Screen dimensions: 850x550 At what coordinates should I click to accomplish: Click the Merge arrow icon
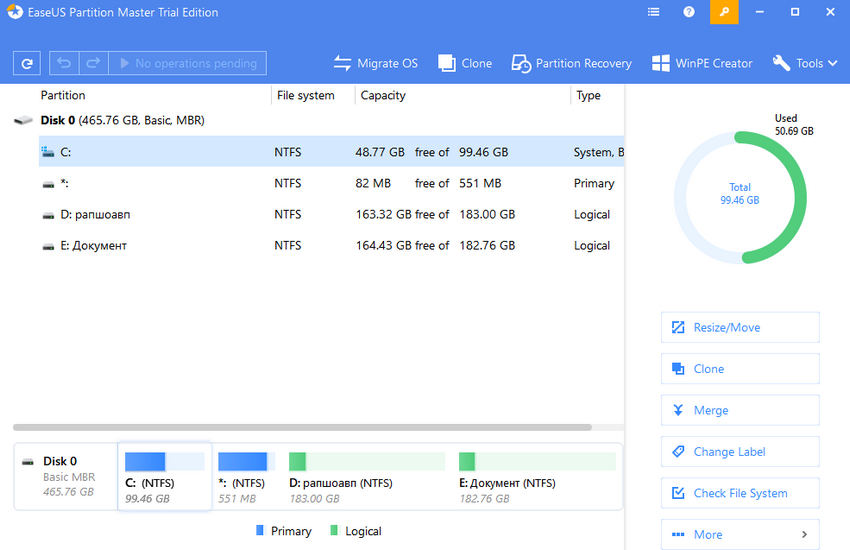pos(678,410)
